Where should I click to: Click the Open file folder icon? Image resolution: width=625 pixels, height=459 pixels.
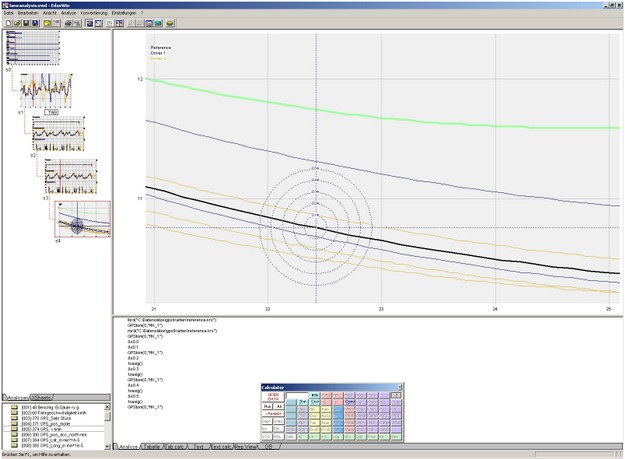(x=15, y=21)
